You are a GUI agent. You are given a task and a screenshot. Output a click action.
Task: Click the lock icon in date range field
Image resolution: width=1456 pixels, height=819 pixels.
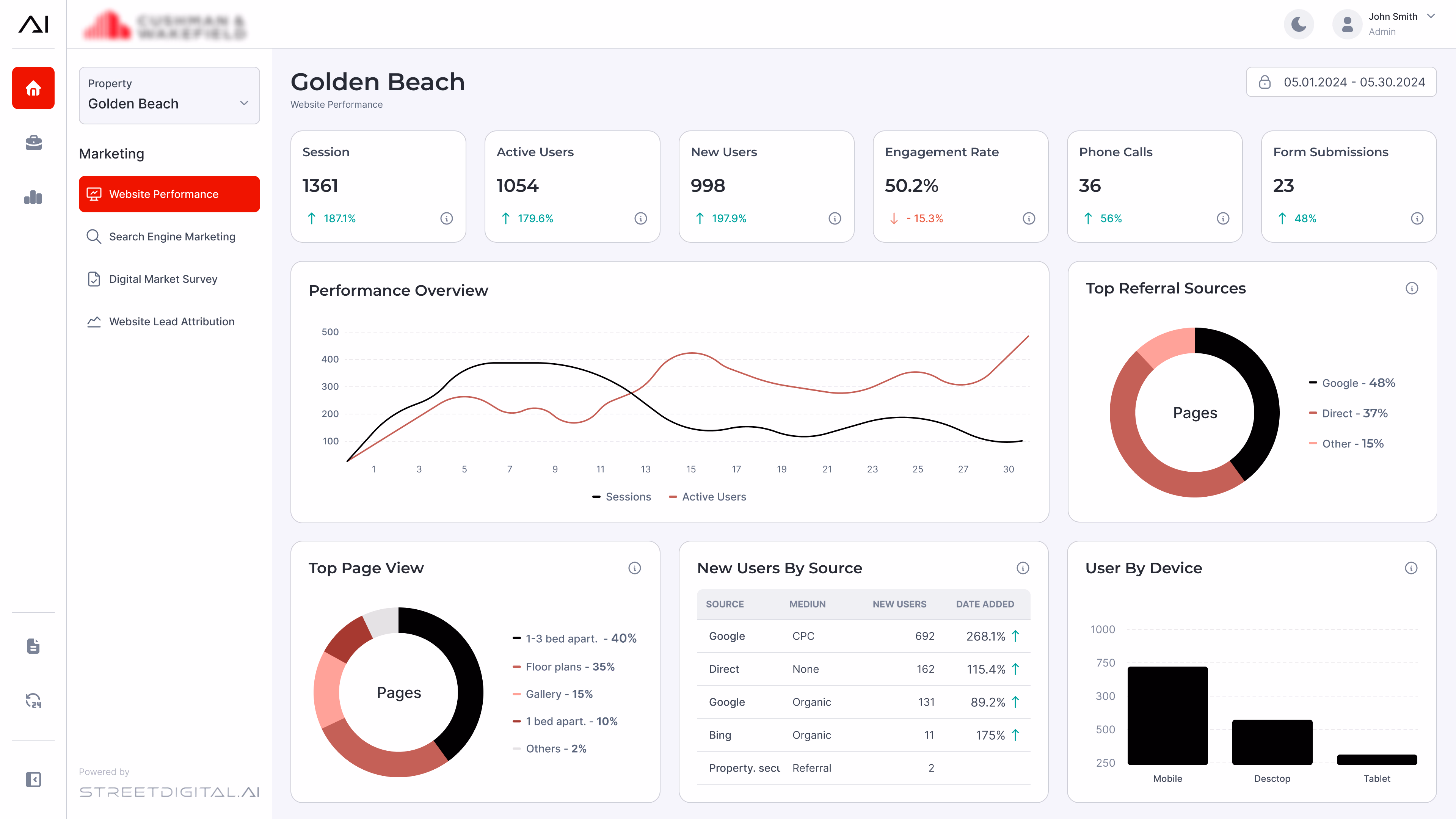(1265, 82)
